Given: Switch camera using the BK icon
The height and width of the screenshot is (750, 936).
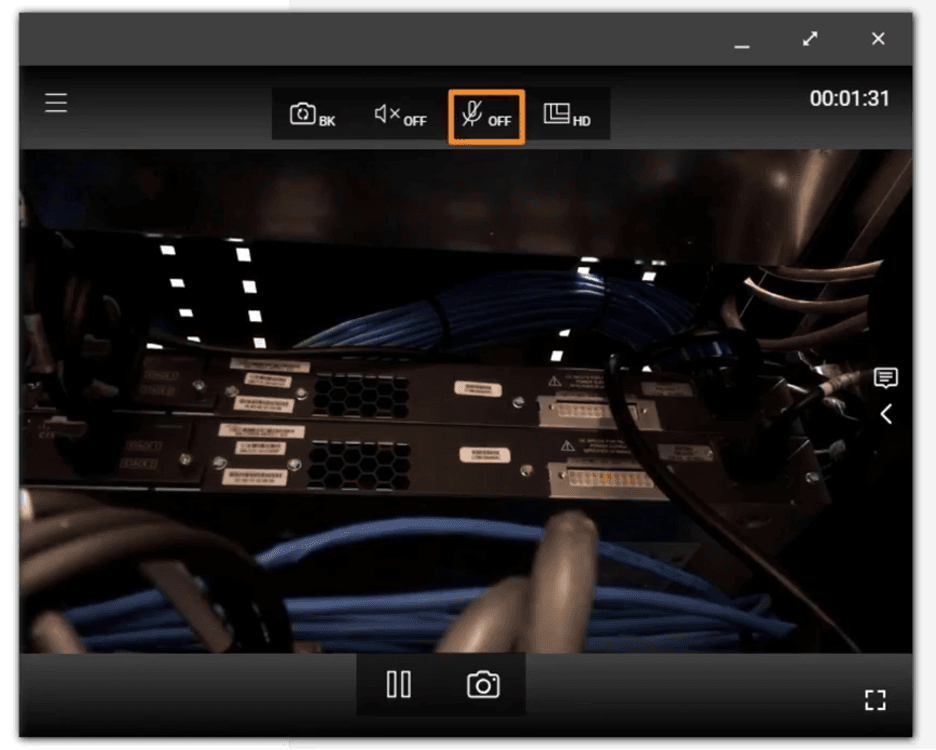Looking at the screenshot, I should (312, 115).
